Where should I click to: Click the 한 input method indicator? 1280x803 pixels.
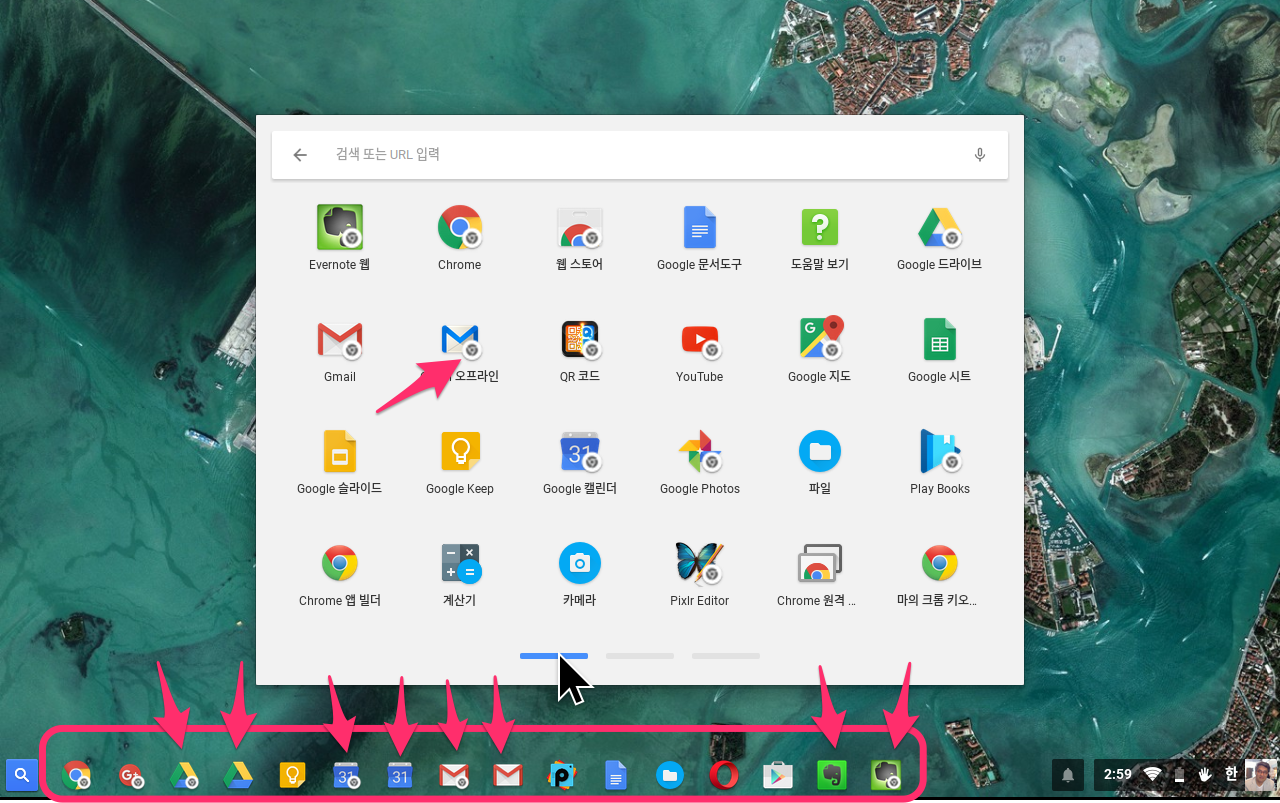(1231, 773)
